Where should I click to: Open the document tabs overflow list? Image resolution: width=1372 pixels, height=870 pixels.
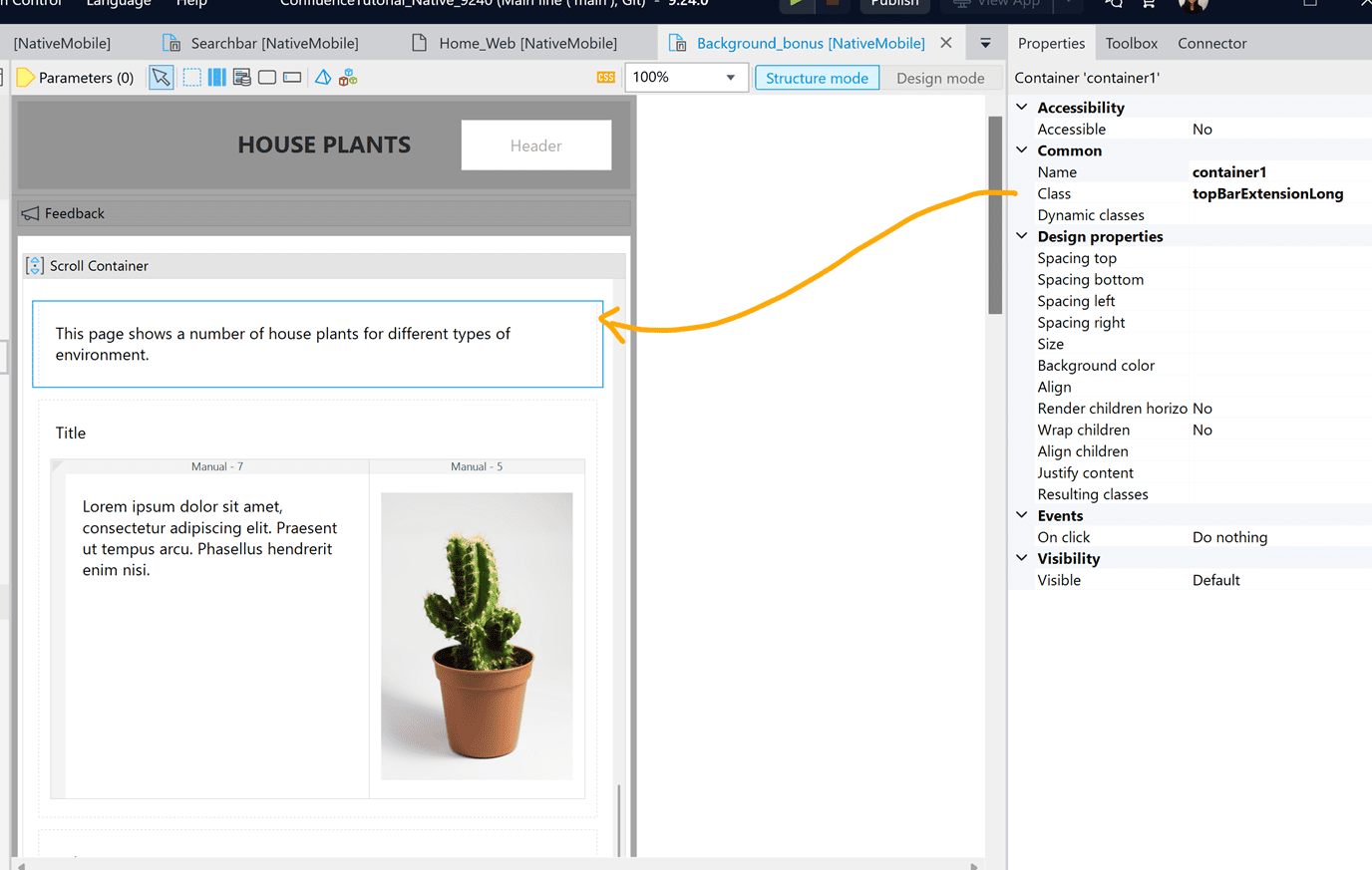(x=985, y=43)
